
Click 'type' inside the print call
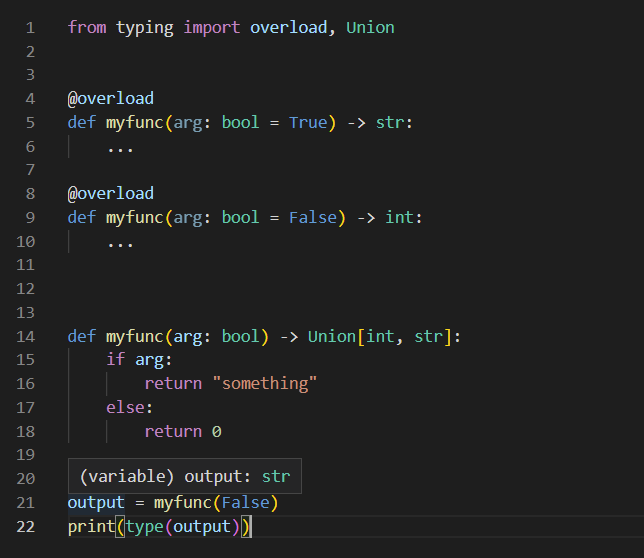click(145, 527)
